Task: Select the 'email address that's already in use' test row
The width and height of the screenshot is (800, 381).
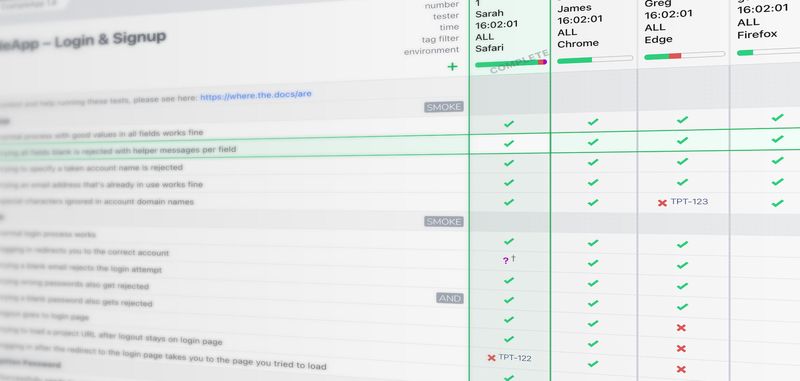Action: click(234, 184)
